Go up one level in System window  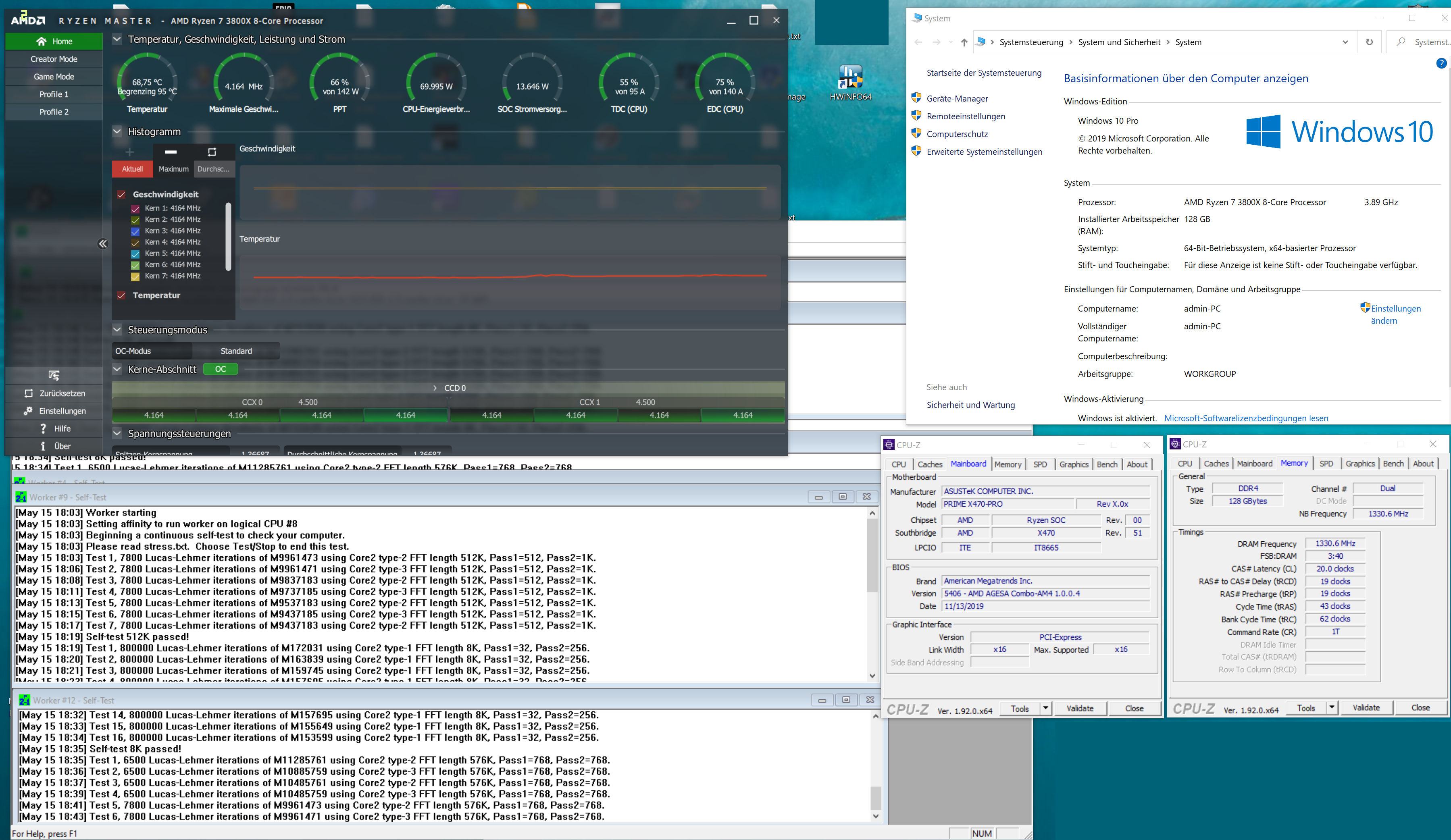[964, 42]
